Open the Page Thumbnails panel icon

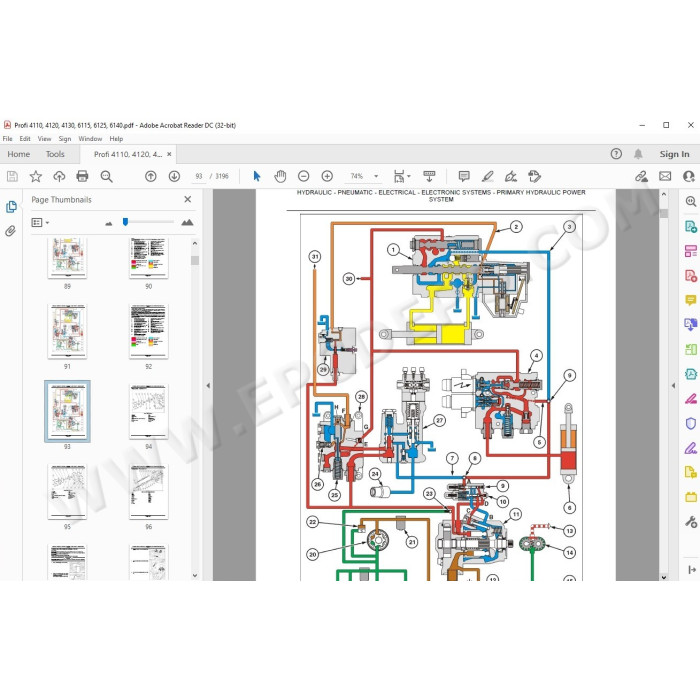[11, 207]
